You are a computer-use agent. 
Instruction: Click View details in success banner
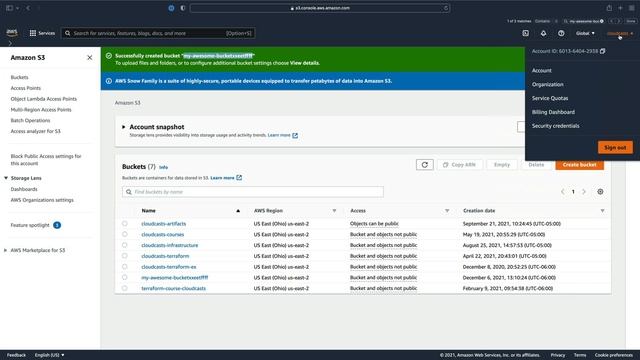304,63
